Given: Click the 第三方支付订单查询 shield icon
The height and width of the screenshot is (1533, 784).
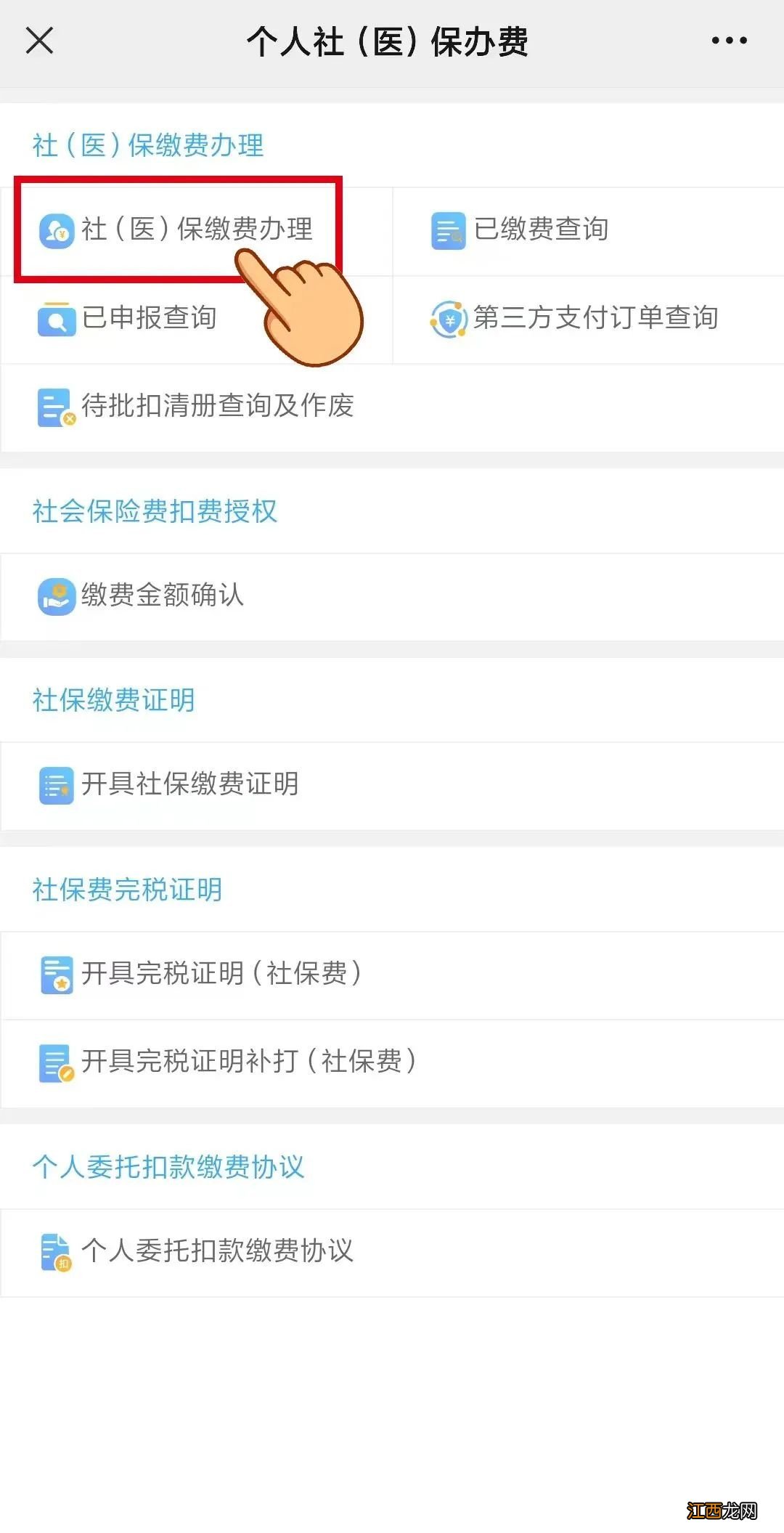Looking at the screenshot, I should (x=449, y=319).
